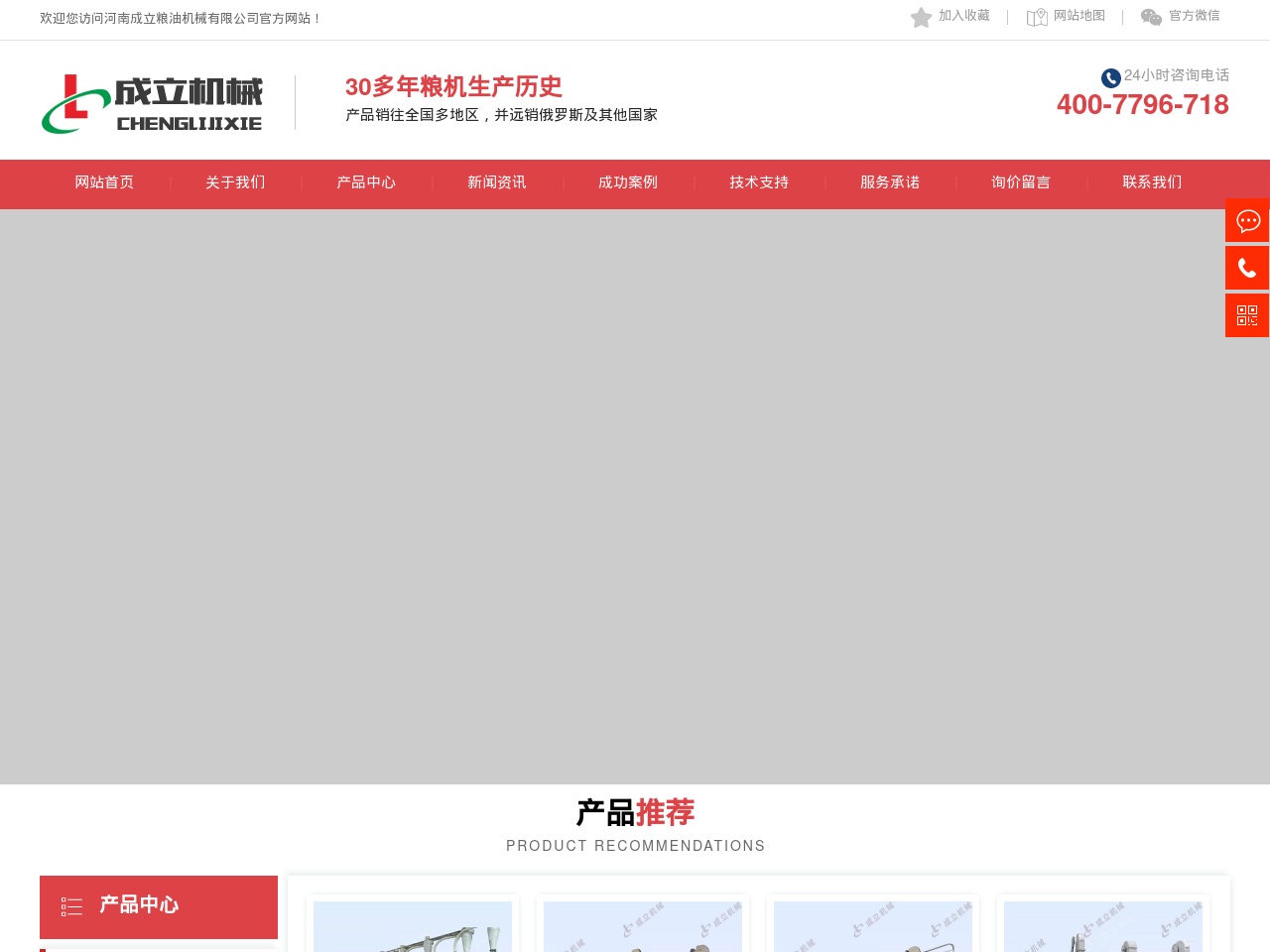Click the WeChat icon in header
Image resolution: width=1270 pixels, height=952 pixels.
[x=1151, y=17]
